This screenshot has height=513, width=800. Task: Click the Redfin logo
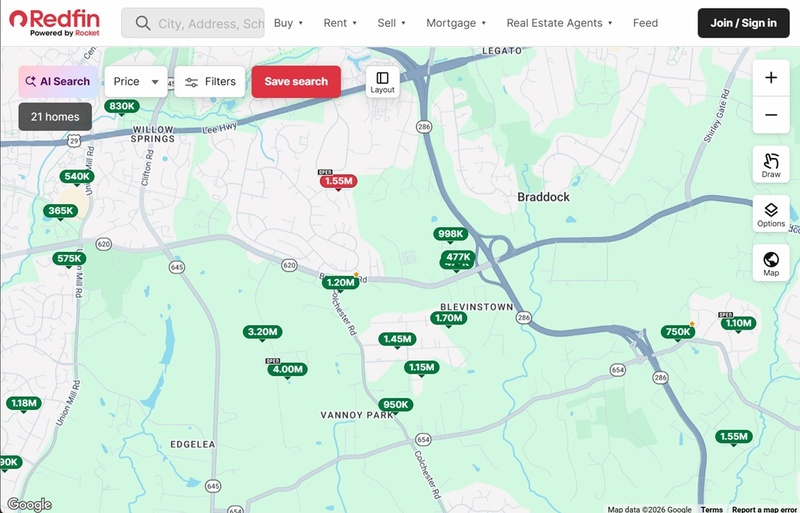(x=54, y=22)
